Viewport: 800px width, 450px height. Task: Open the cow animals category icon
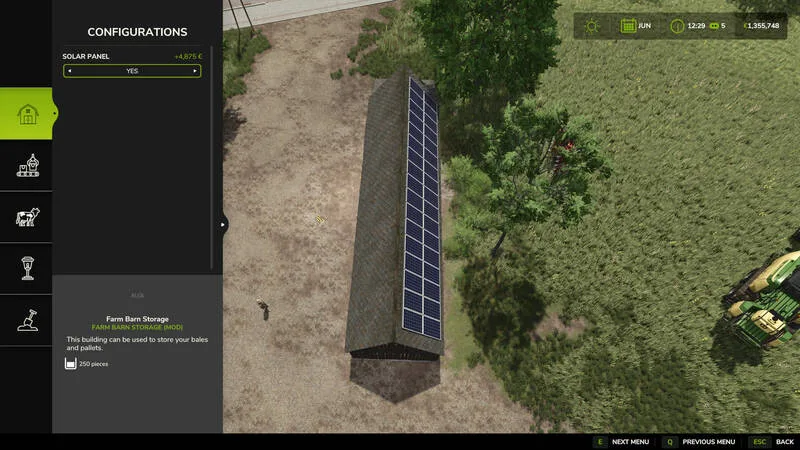point(28,217)
